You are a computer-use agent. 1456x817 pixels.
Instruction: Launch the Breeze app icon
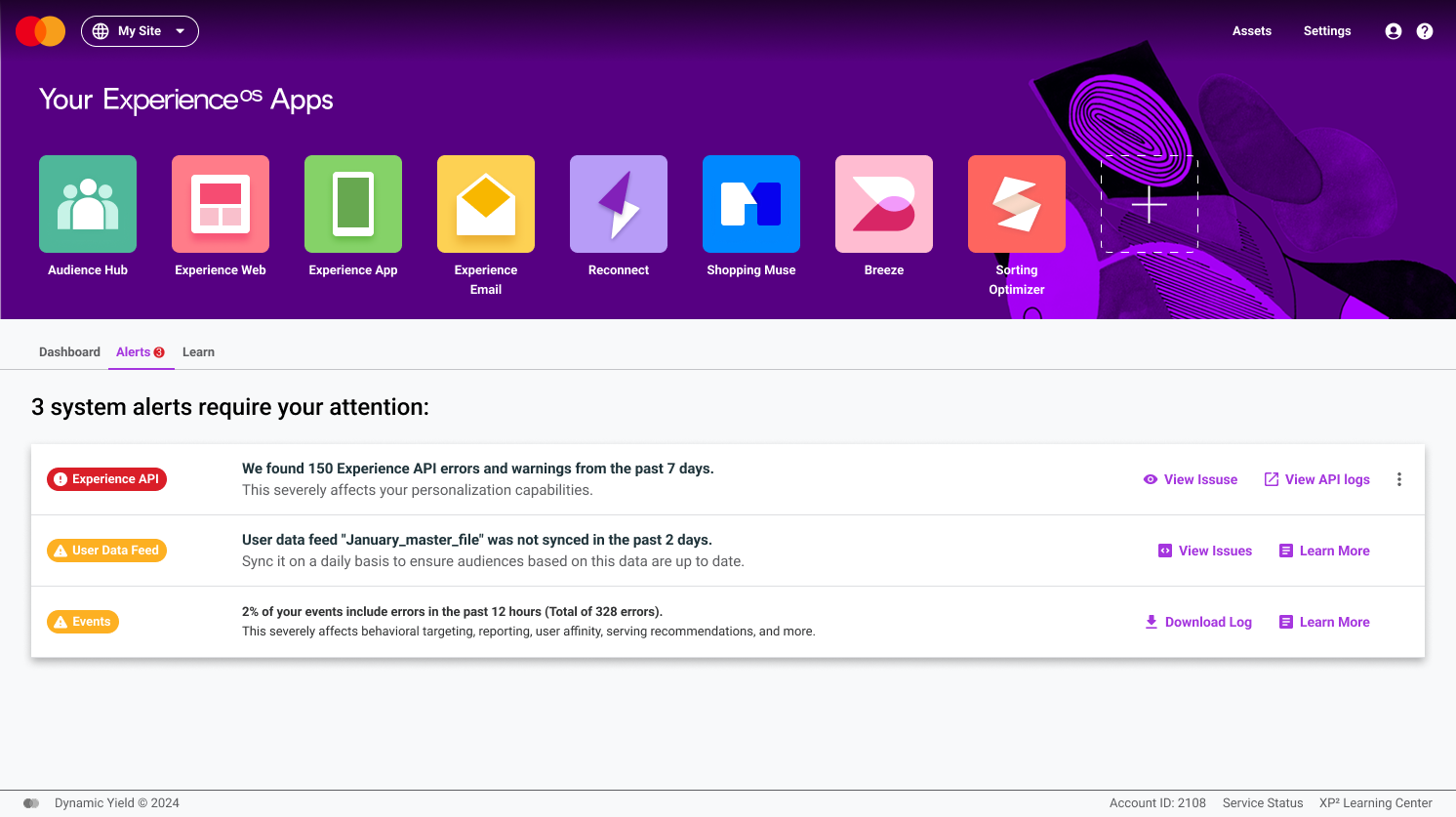point(884,204)
